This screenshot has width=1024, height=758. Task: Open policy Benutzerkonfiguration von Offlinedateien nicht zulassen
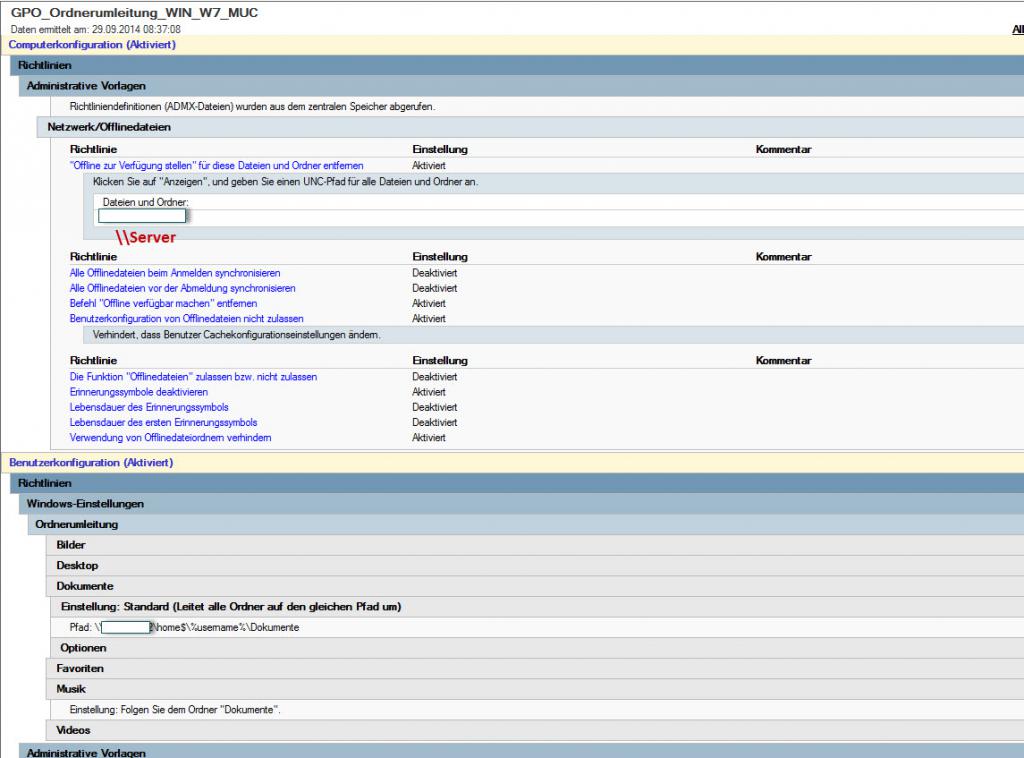point(187,319)
